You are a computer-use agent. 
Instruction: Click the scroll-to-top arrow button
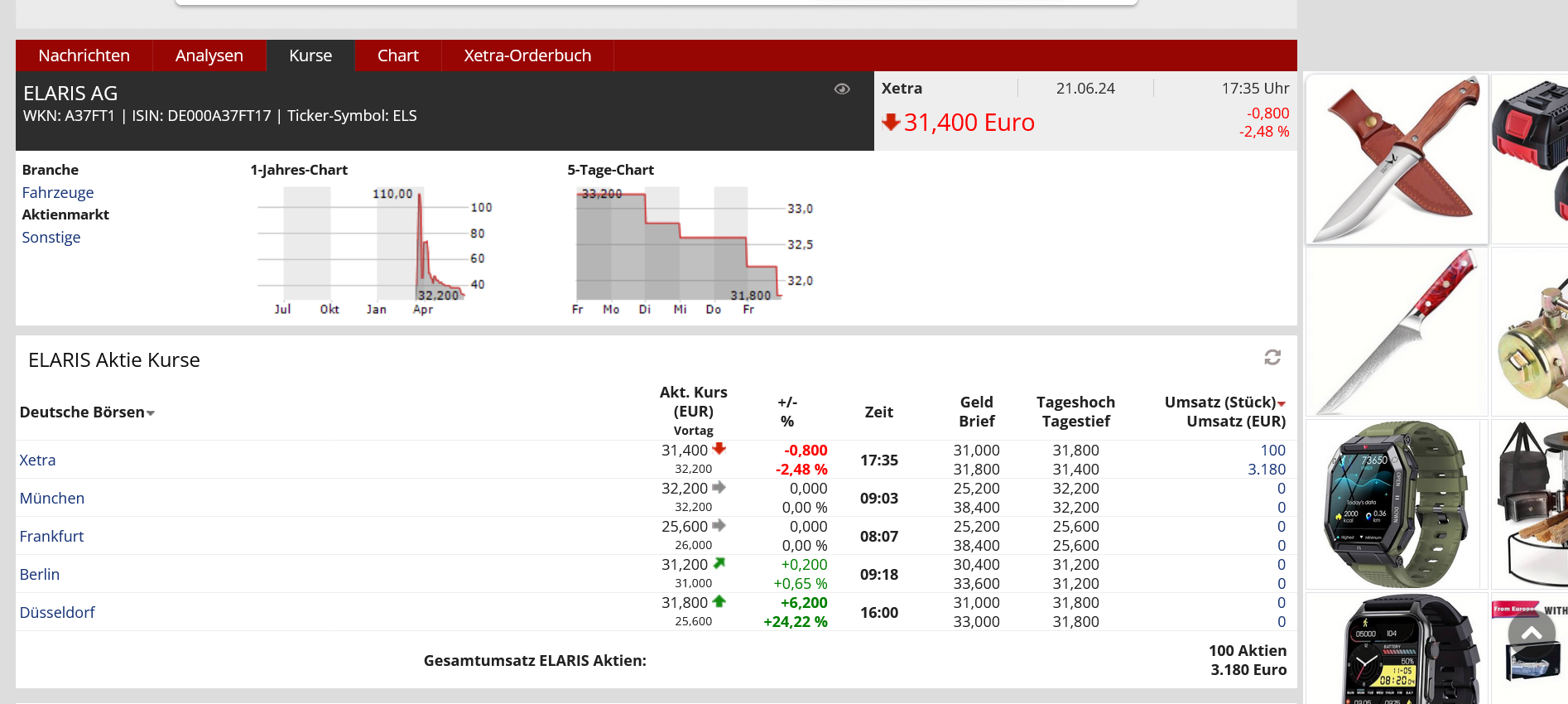click(x=1532, y=634)
